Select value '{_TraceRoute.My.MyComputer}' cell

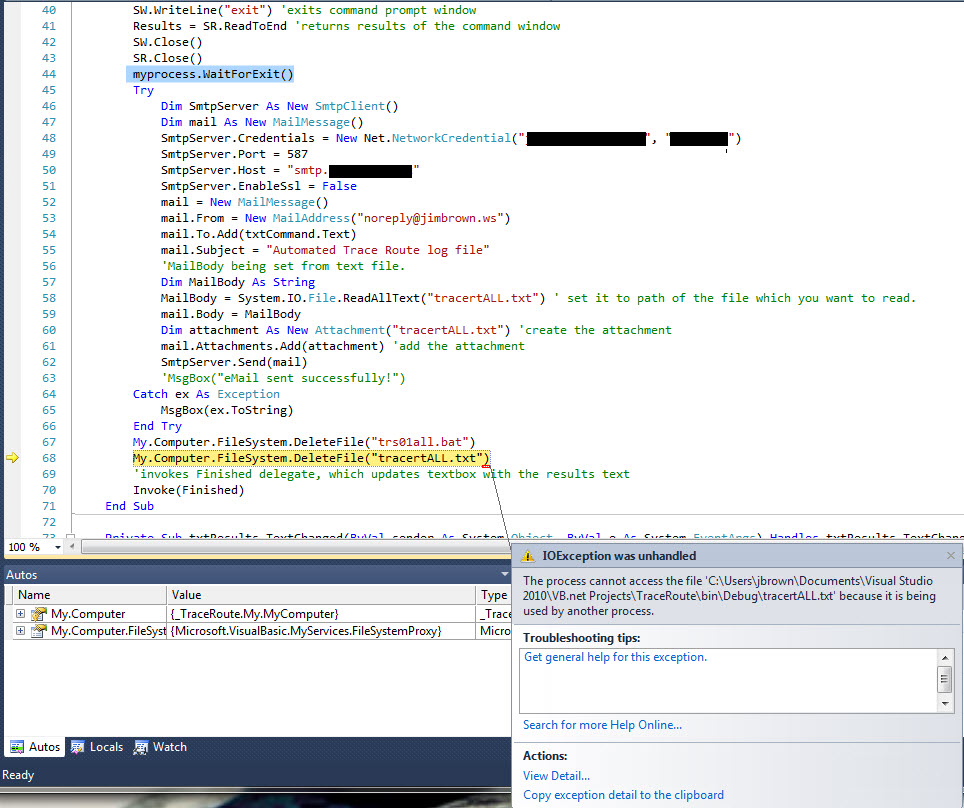click(320, 614)
